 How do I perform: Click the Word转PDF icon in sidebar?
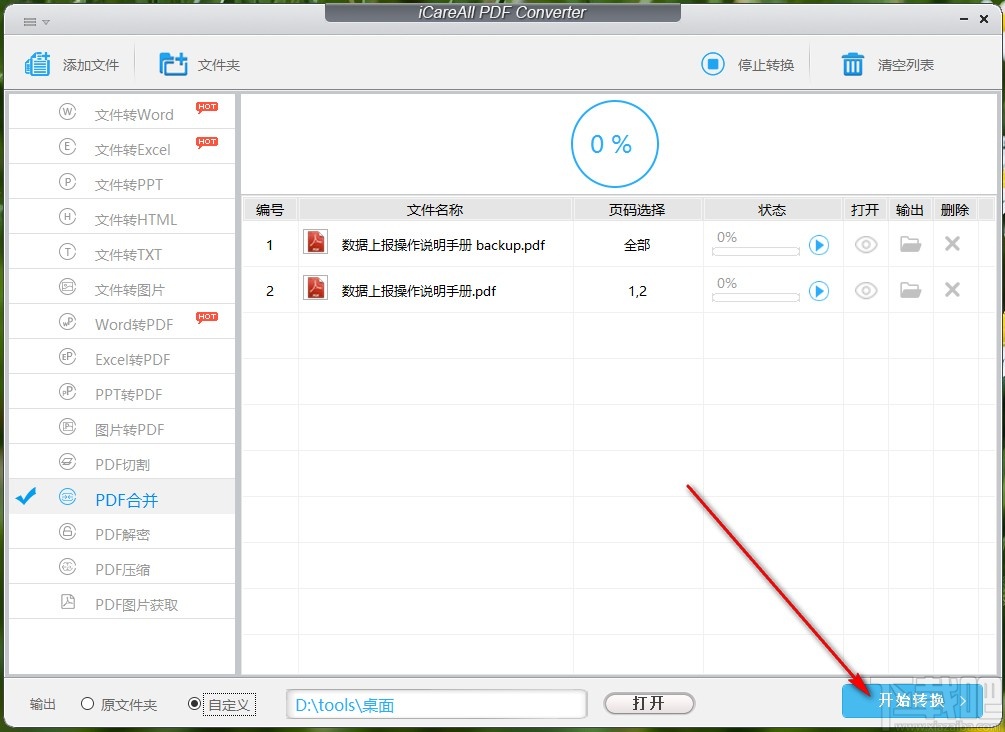67,322
